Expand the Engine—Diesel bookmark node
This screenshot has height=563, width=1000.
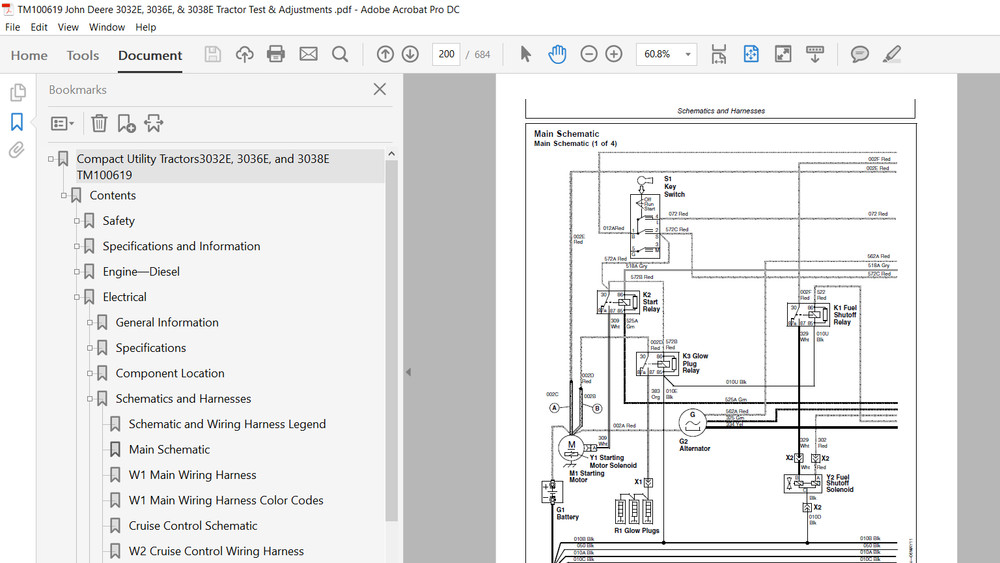[77, 272]
